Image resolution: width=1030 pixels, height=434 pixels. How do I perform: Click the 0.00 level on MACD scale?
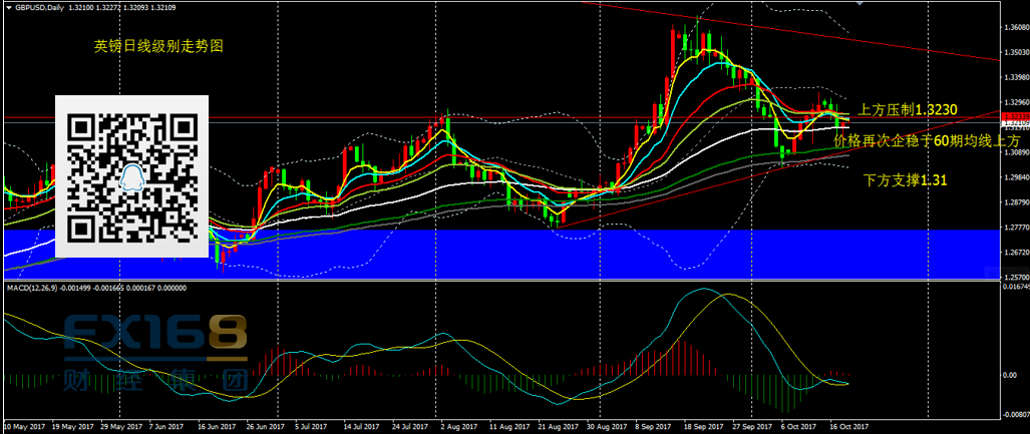1008,375
